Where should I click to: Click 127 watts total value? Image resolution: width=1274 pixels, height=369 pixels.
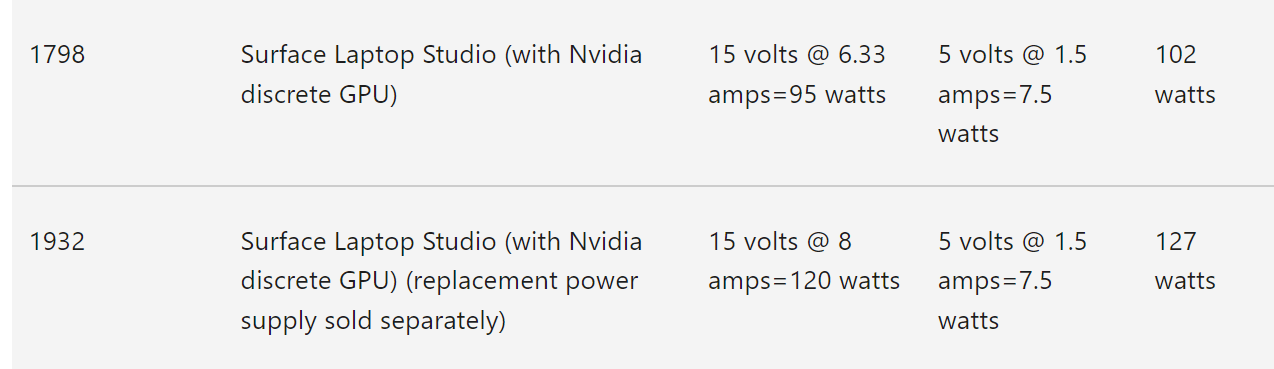1185,262
